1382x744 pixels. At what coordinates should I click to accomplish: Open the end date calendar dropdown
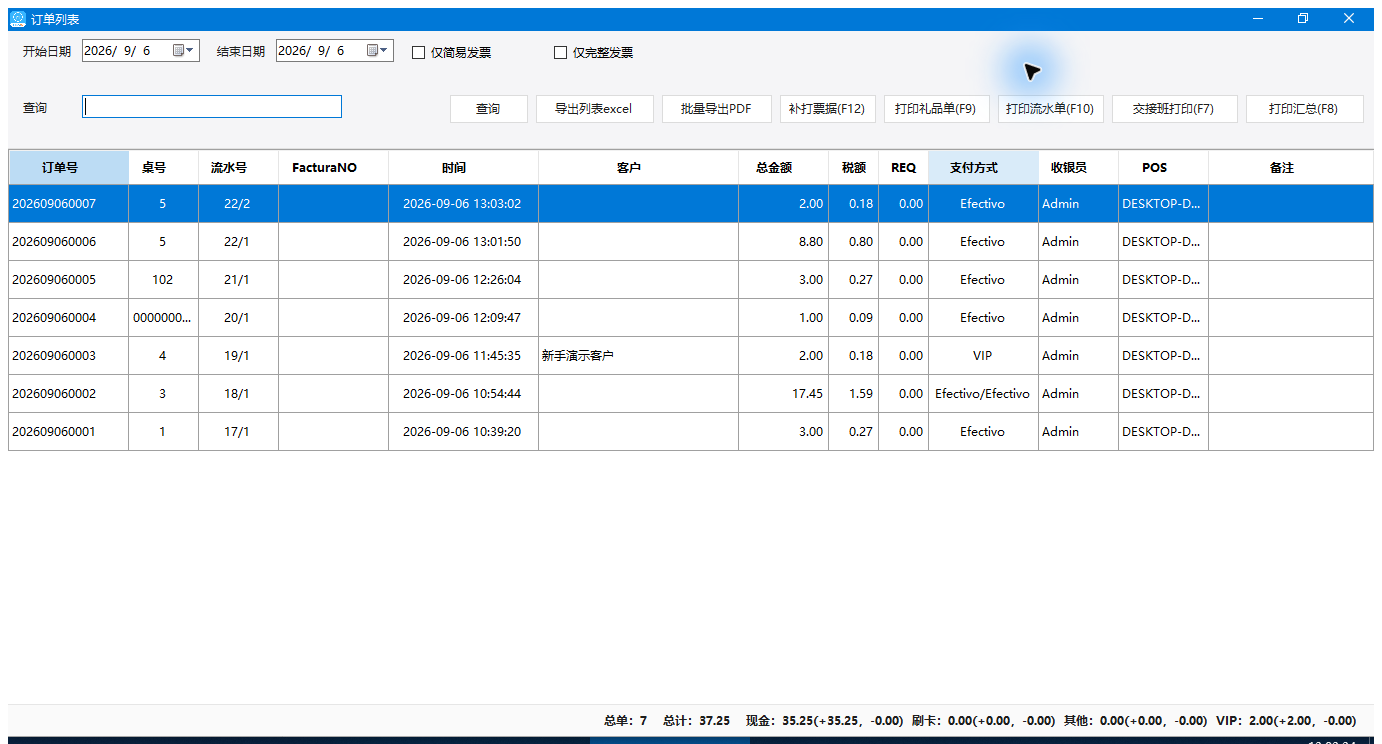(377, 51)
